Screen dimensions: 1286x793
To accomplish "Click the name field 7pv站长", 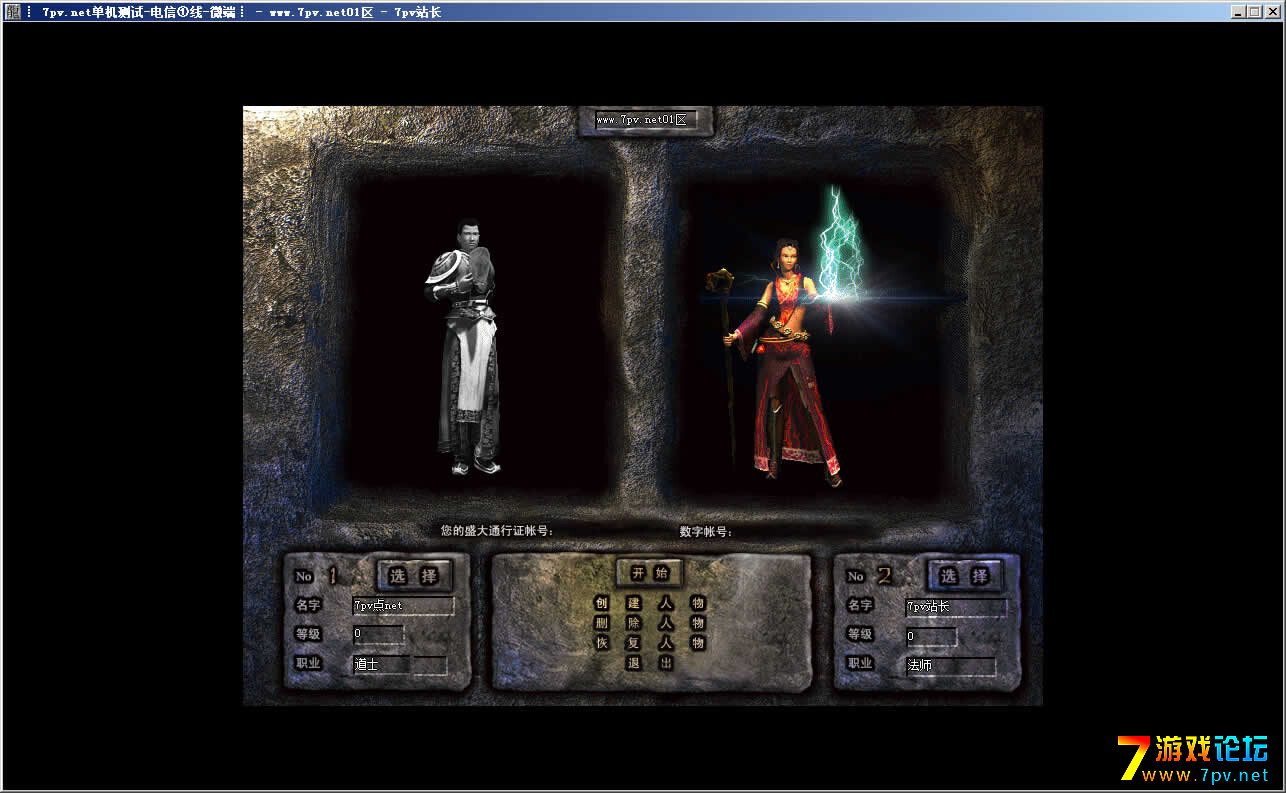I will pyautogui.click(x=955, y=607).
